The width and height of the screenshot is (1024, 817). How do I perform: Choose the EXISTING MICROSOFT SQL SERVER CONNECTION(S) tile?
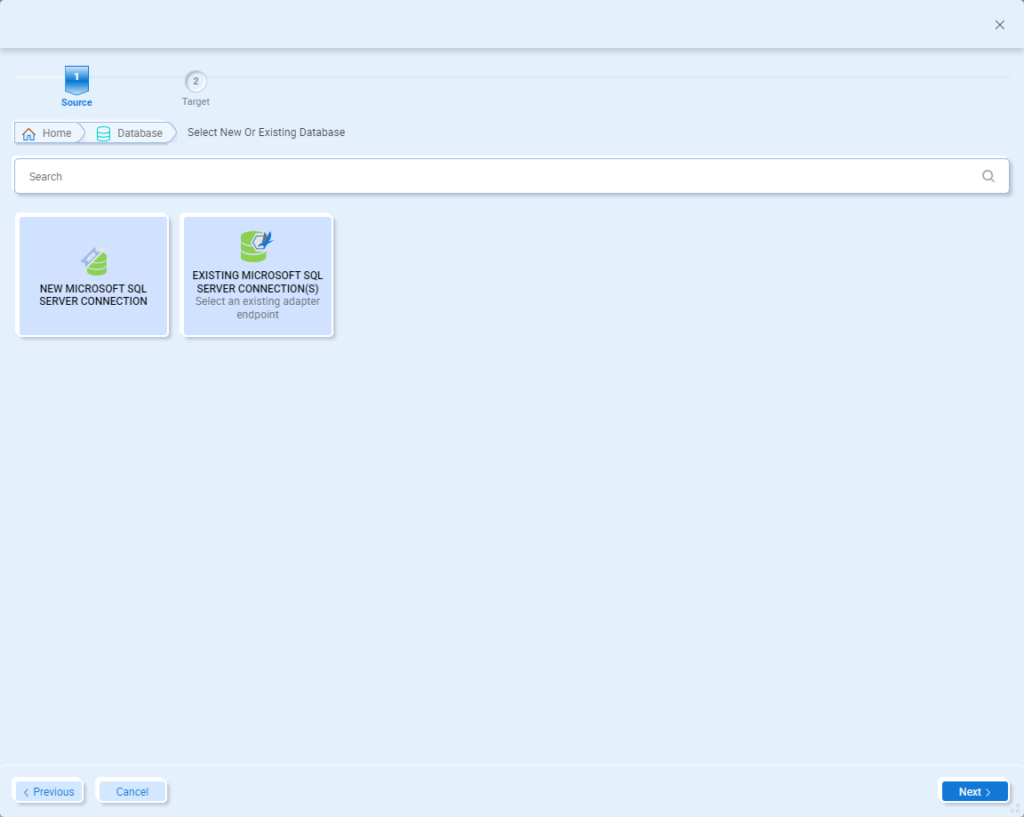[x=257, y=276]
